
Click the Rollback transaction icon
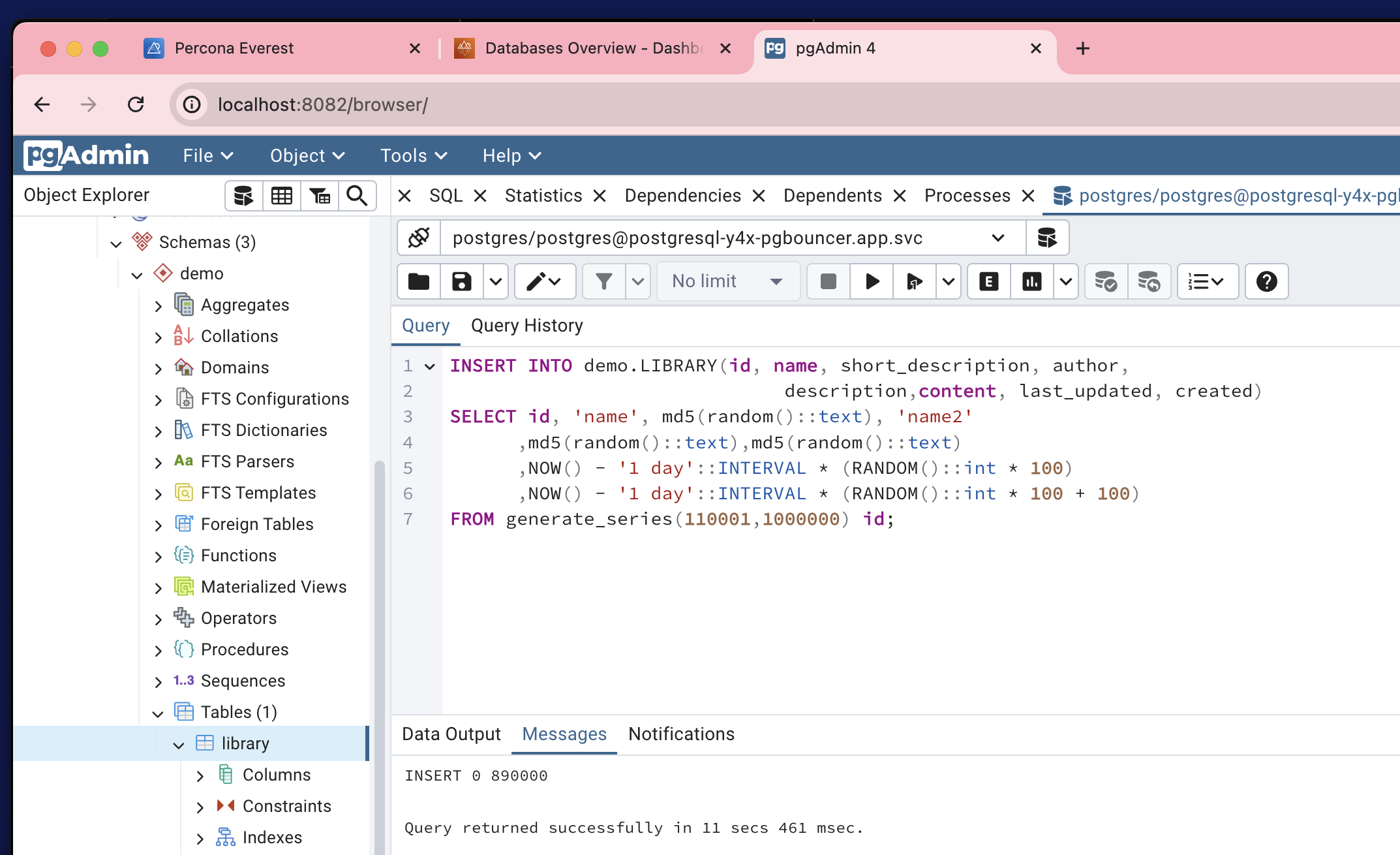point(1149,282)
